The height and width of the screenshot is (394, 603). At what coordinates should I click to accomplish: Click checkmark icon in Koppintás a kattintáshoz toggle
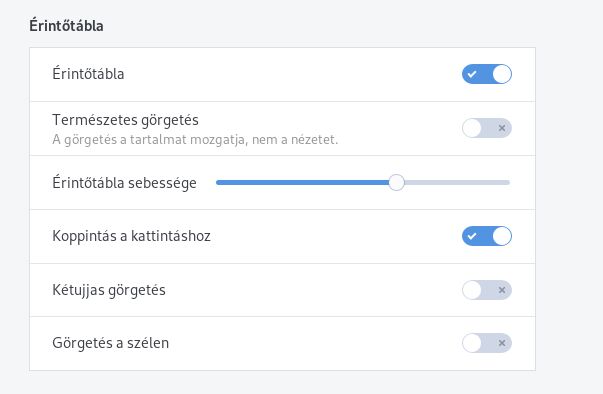(472, 236)
